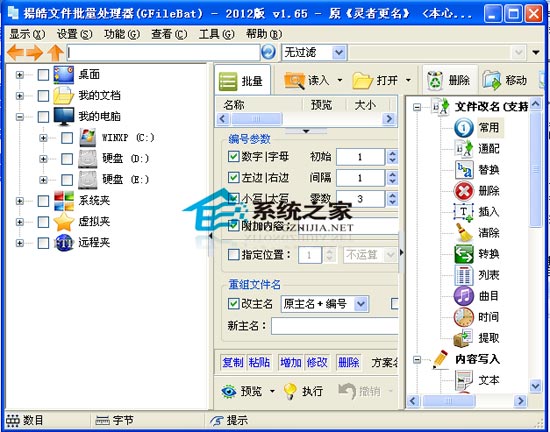Select the 常用 rename icon
The height and width of the screenshot is (432, 550).
pos(464,128)
